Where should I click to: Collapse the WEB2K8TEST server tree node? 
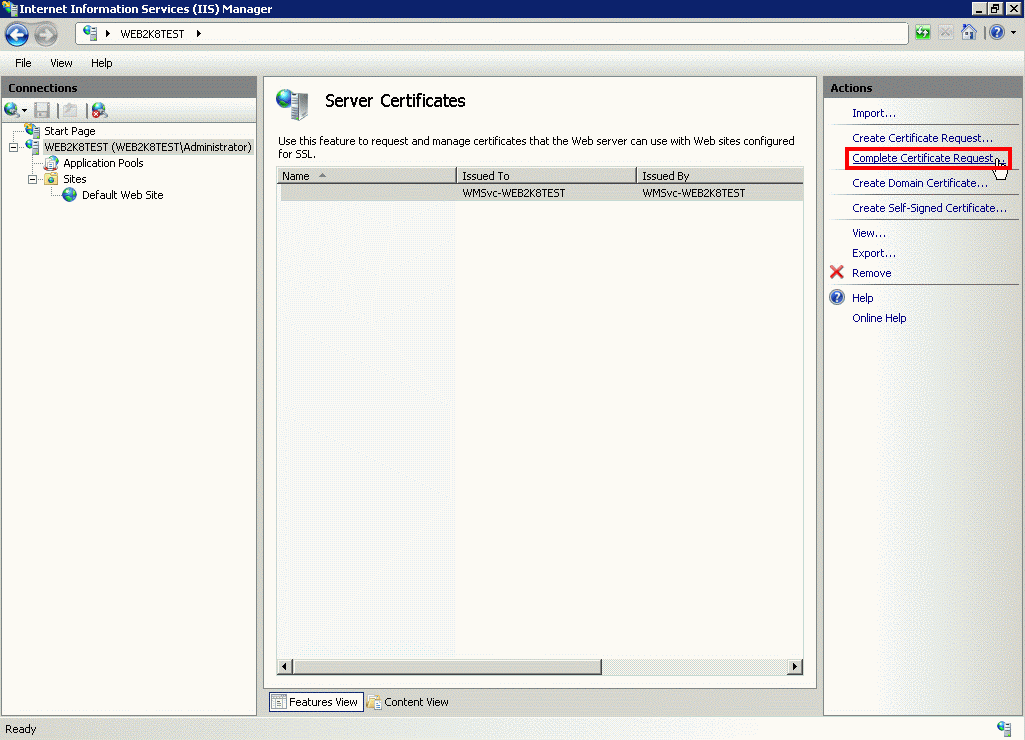tap(14, 147)
